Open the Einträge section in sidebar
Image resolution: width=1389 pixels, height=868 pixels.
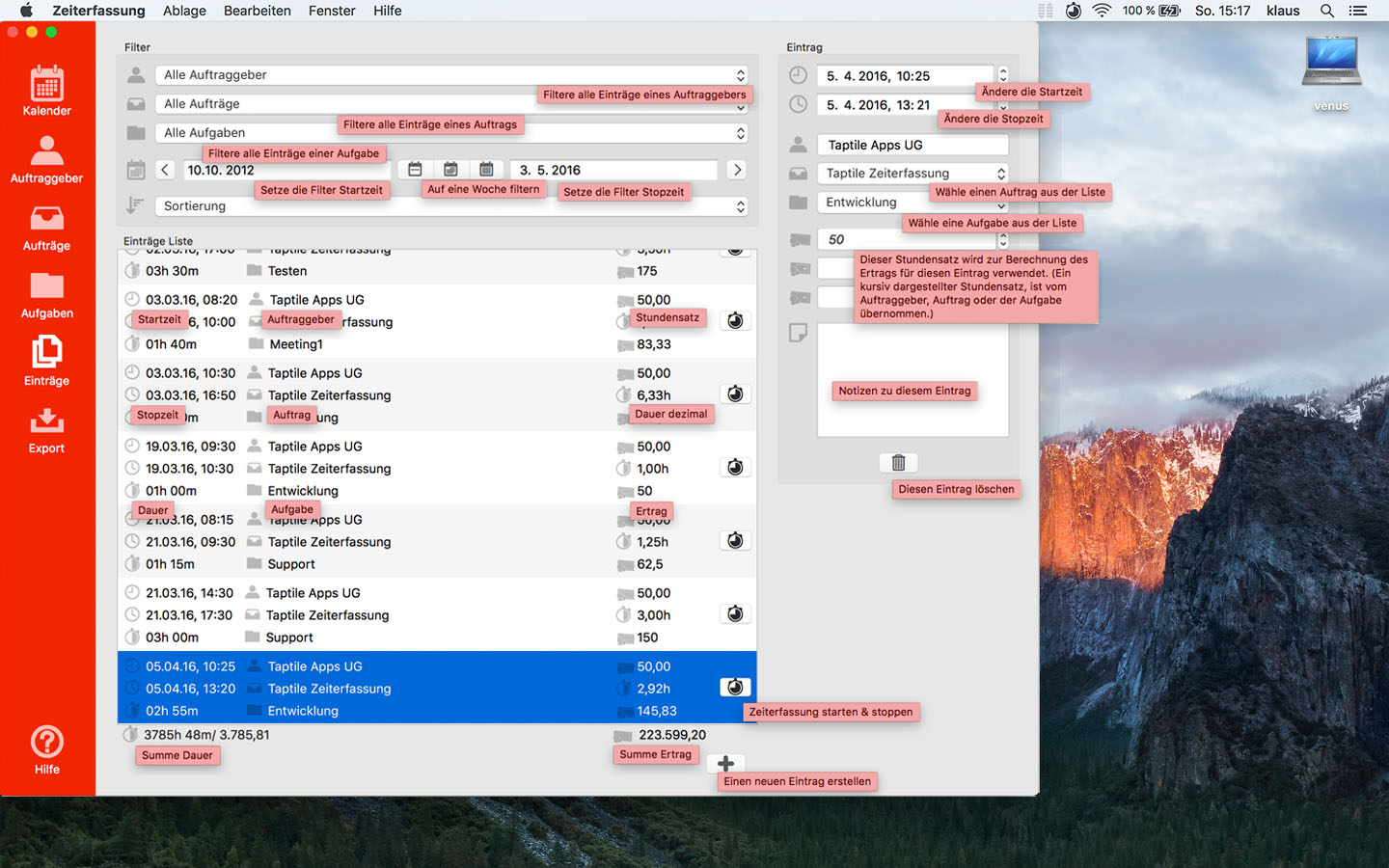[x=46, y=361]
